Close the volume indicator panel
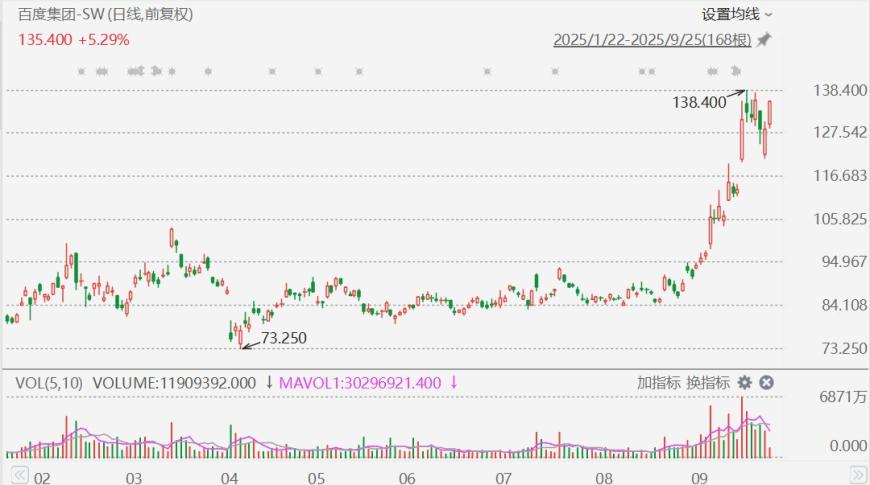870x485 pixels. point(766,382)
